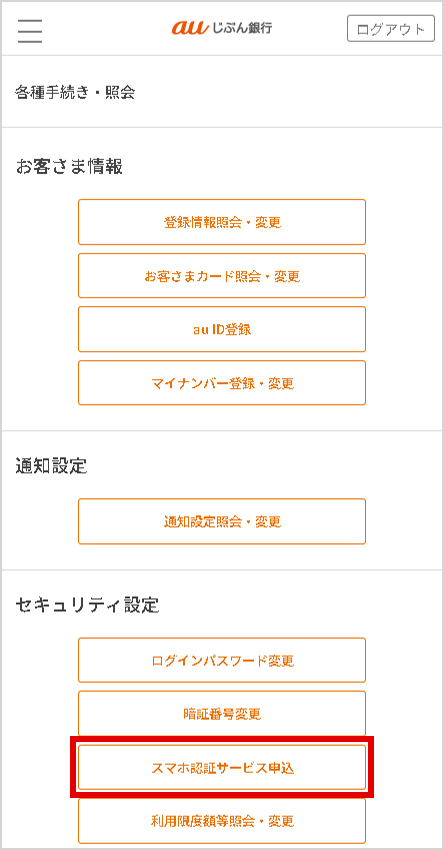Screen dimensions: 444x850
Task: Select お客さまカード照会・変更
Action: tap(222, 276)
